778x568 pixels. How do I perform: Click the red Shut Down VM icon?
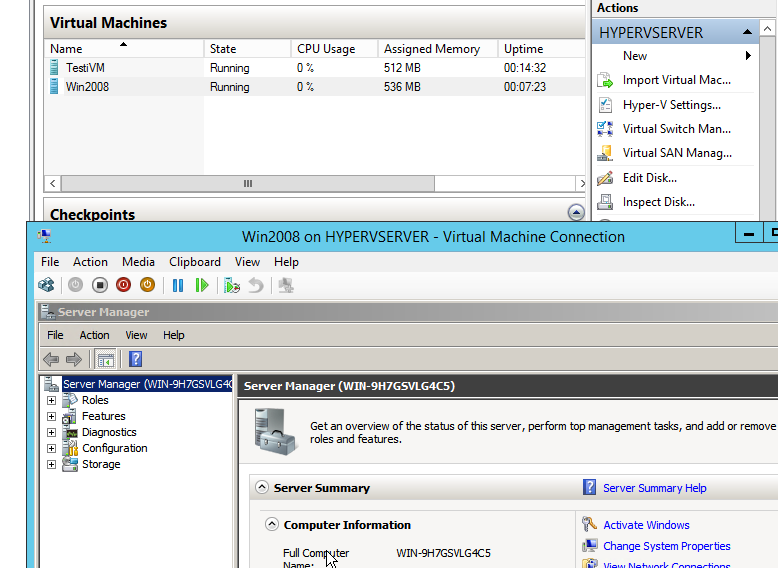pos(124,285)
